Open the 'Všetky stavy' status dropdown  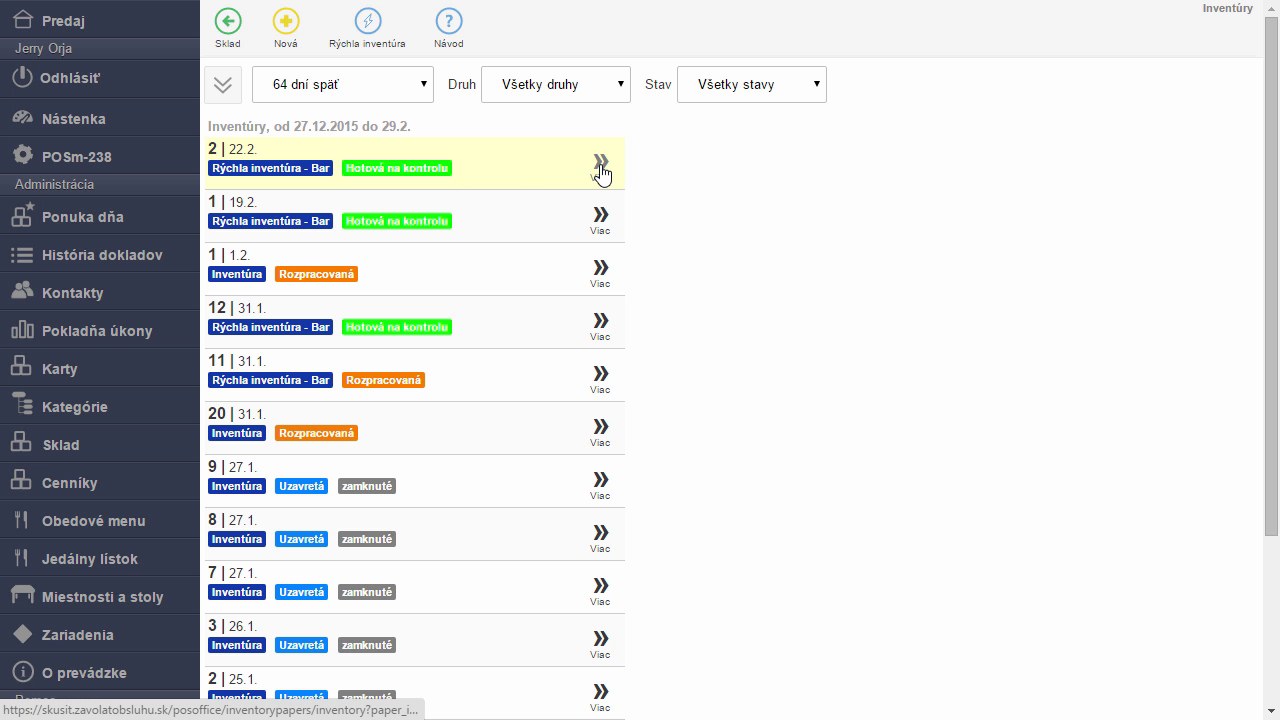tap(752, 84)
